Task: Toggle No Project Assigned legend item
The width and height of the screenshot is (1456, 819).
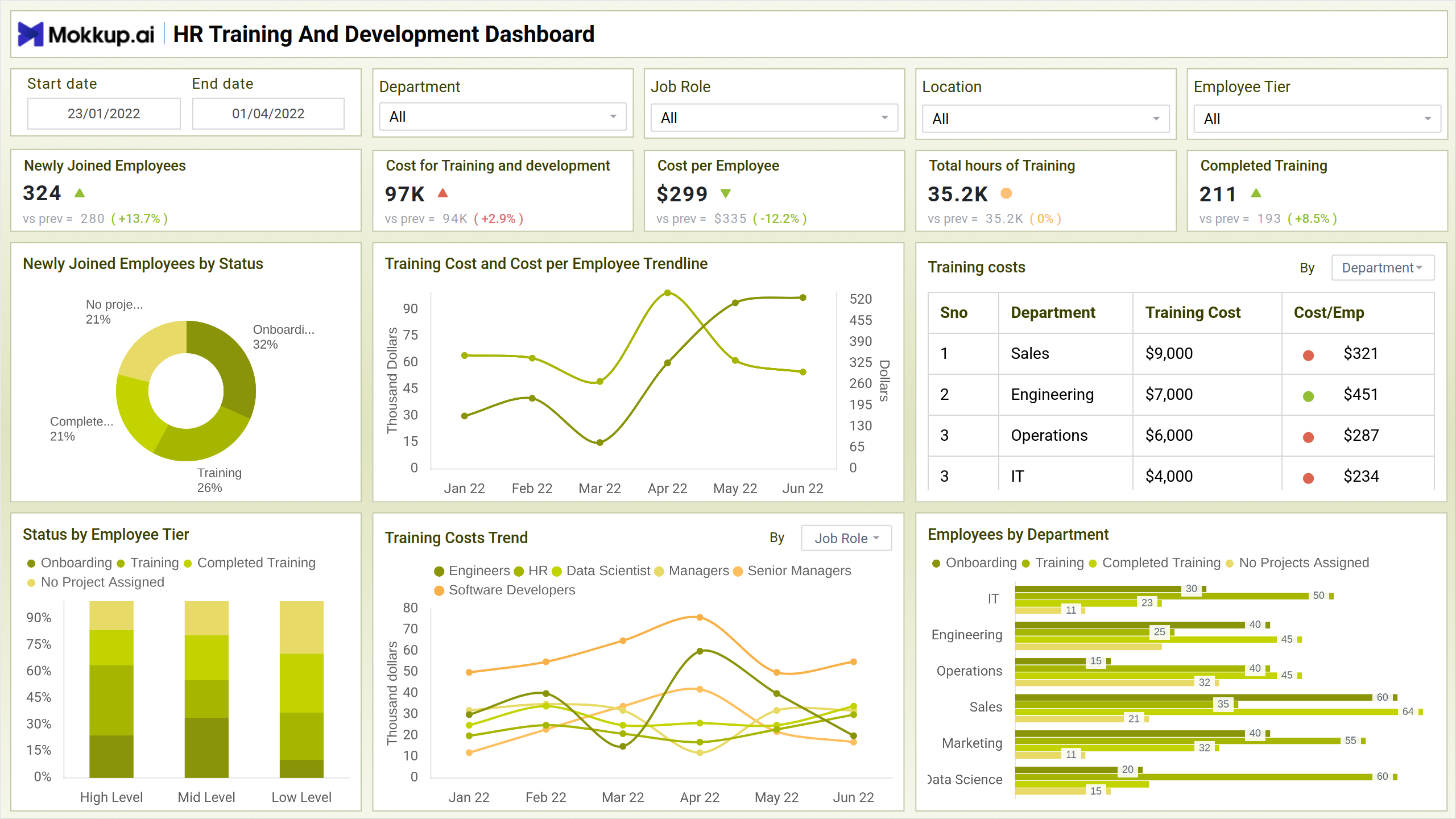Action: click(96, 582)
